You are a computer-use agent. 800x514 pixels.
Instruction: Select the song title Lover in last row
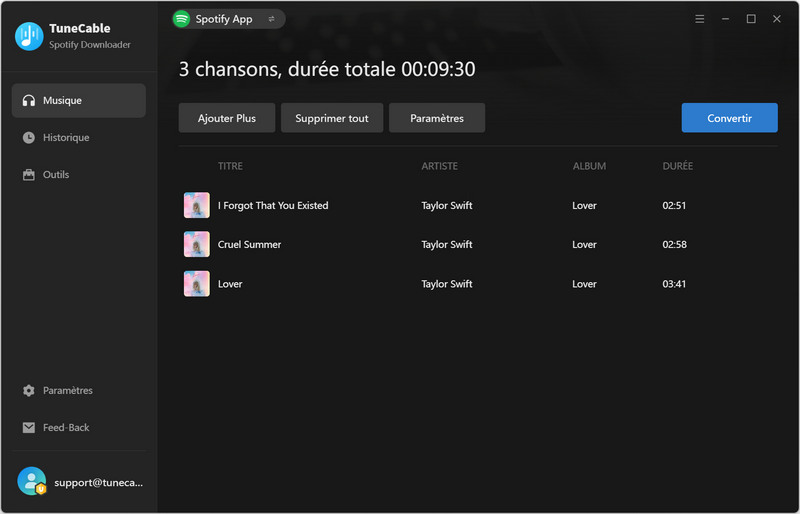[230, 284]
